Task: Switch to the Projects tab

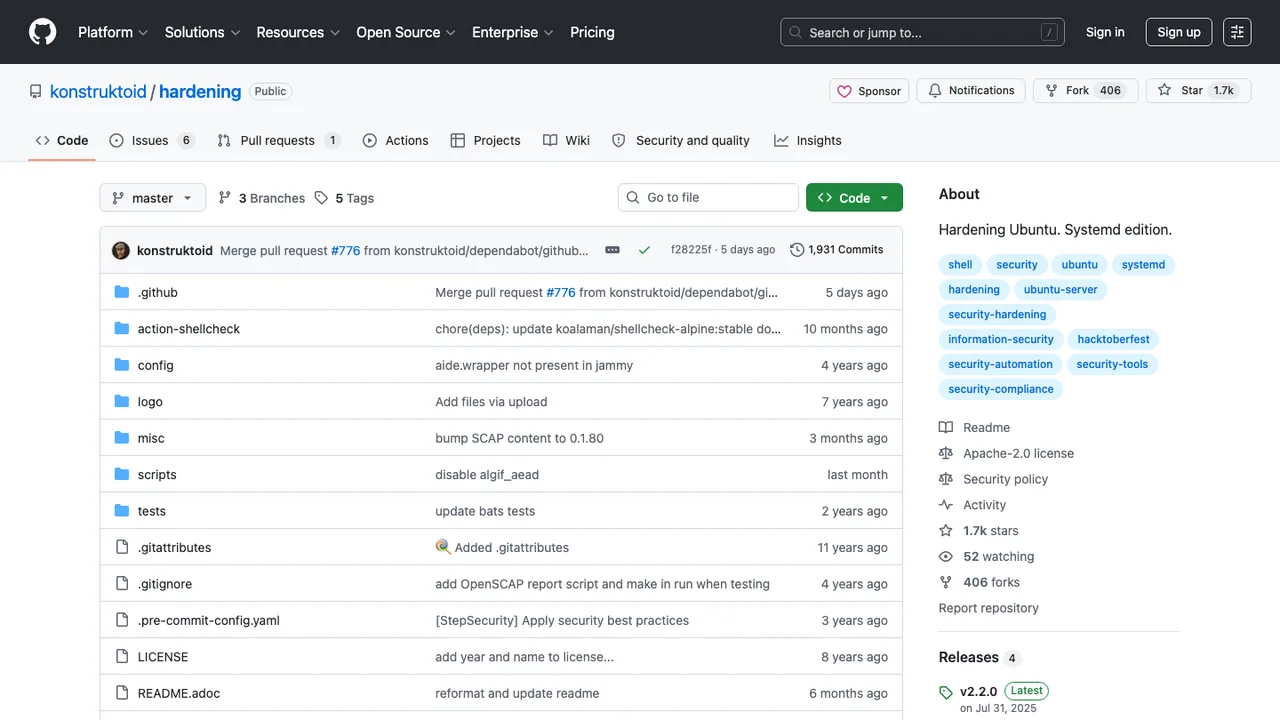Action: [x=486, y=141]
